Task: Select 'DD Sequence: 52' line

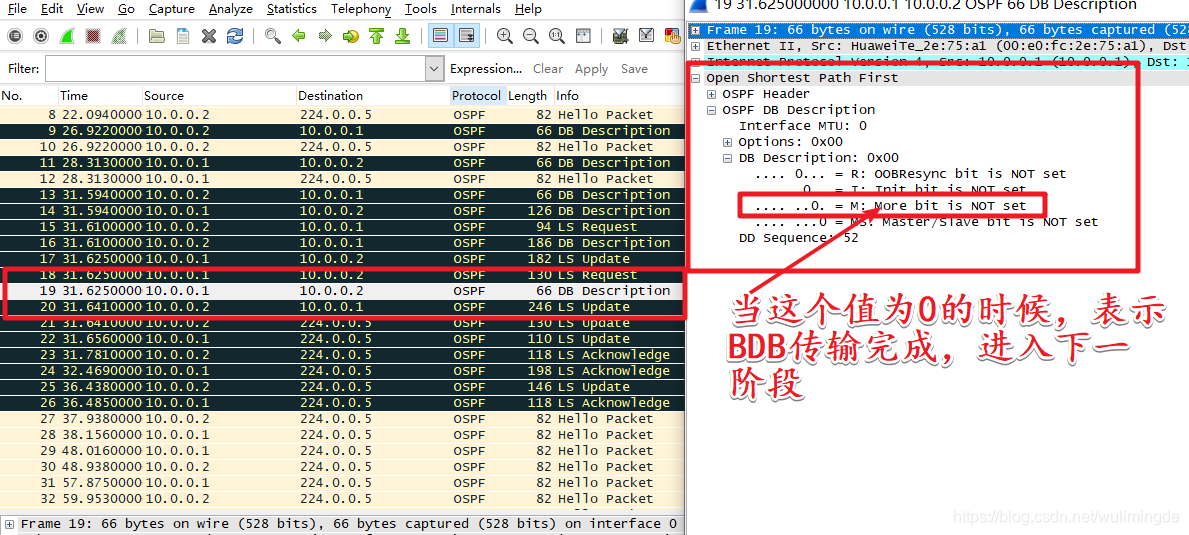Action: [x=798, y=238]
